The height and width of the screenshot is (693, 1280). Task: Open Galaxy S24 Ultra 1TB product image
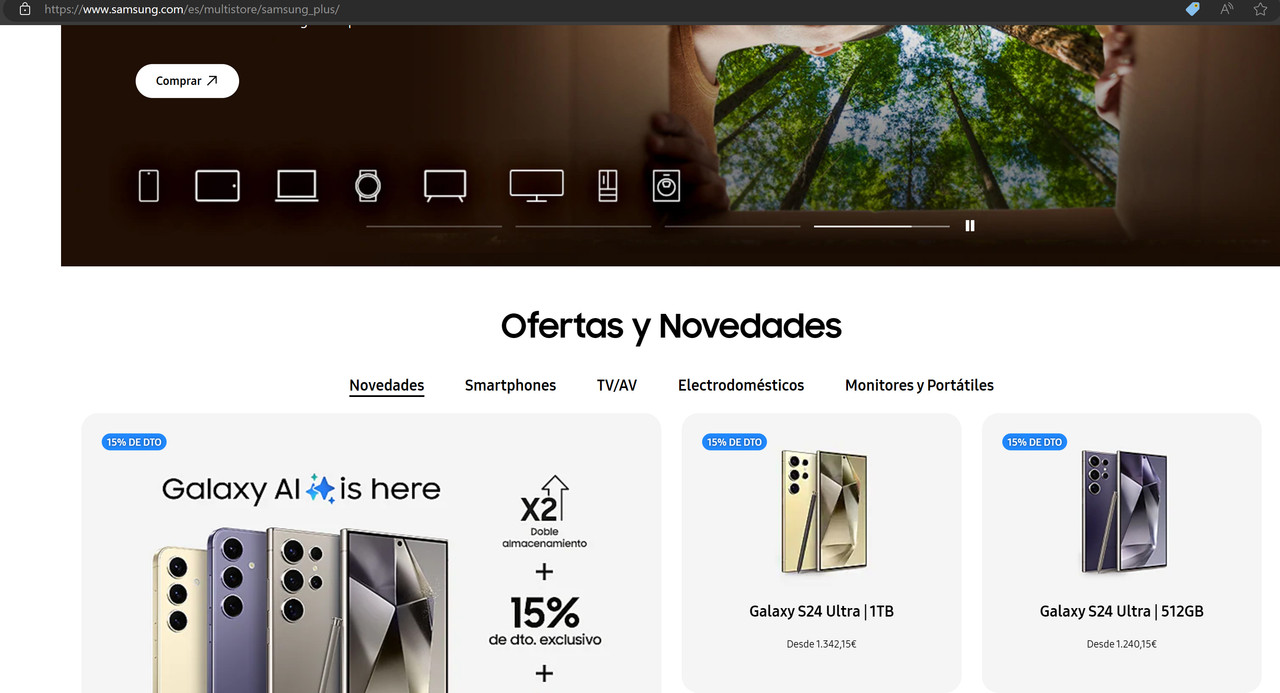coord(822,510)
